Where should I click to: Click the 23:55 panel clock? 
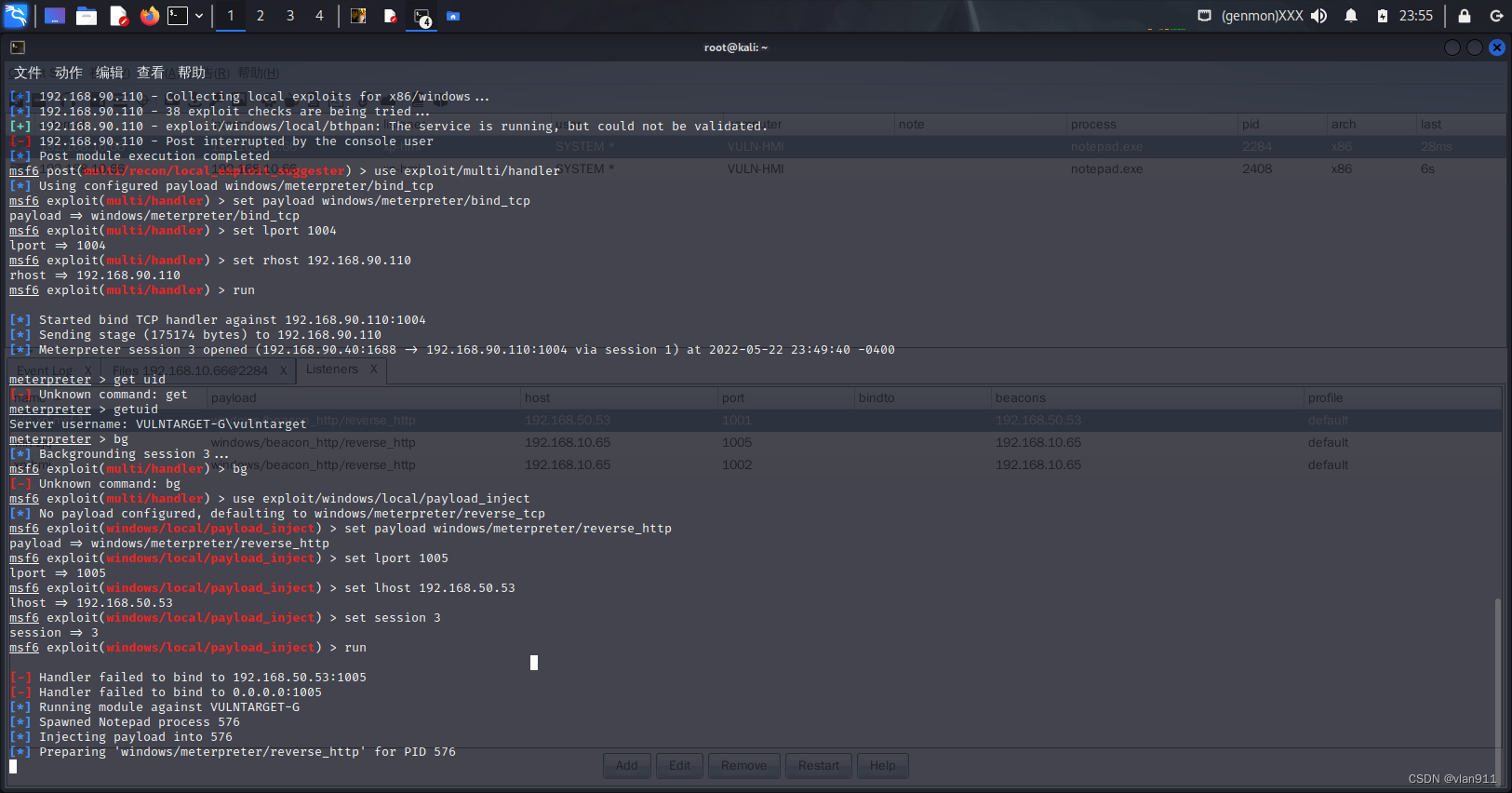coord(1416,16)
